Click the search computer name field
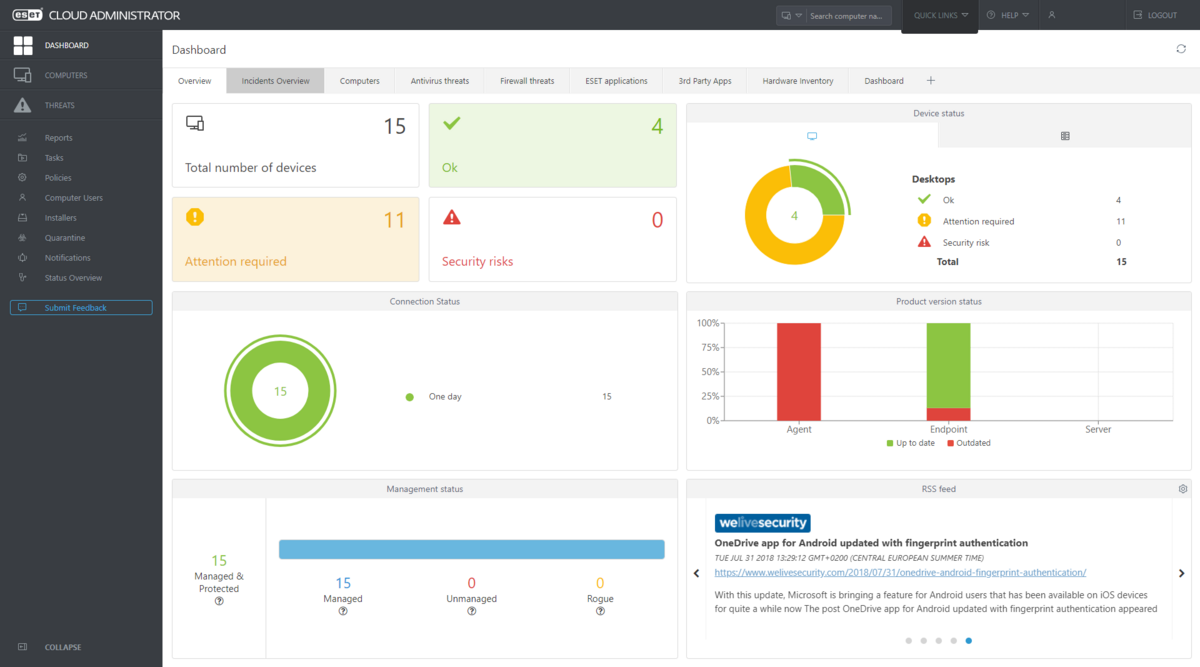The image size is (1200, 667). point(848,16)
